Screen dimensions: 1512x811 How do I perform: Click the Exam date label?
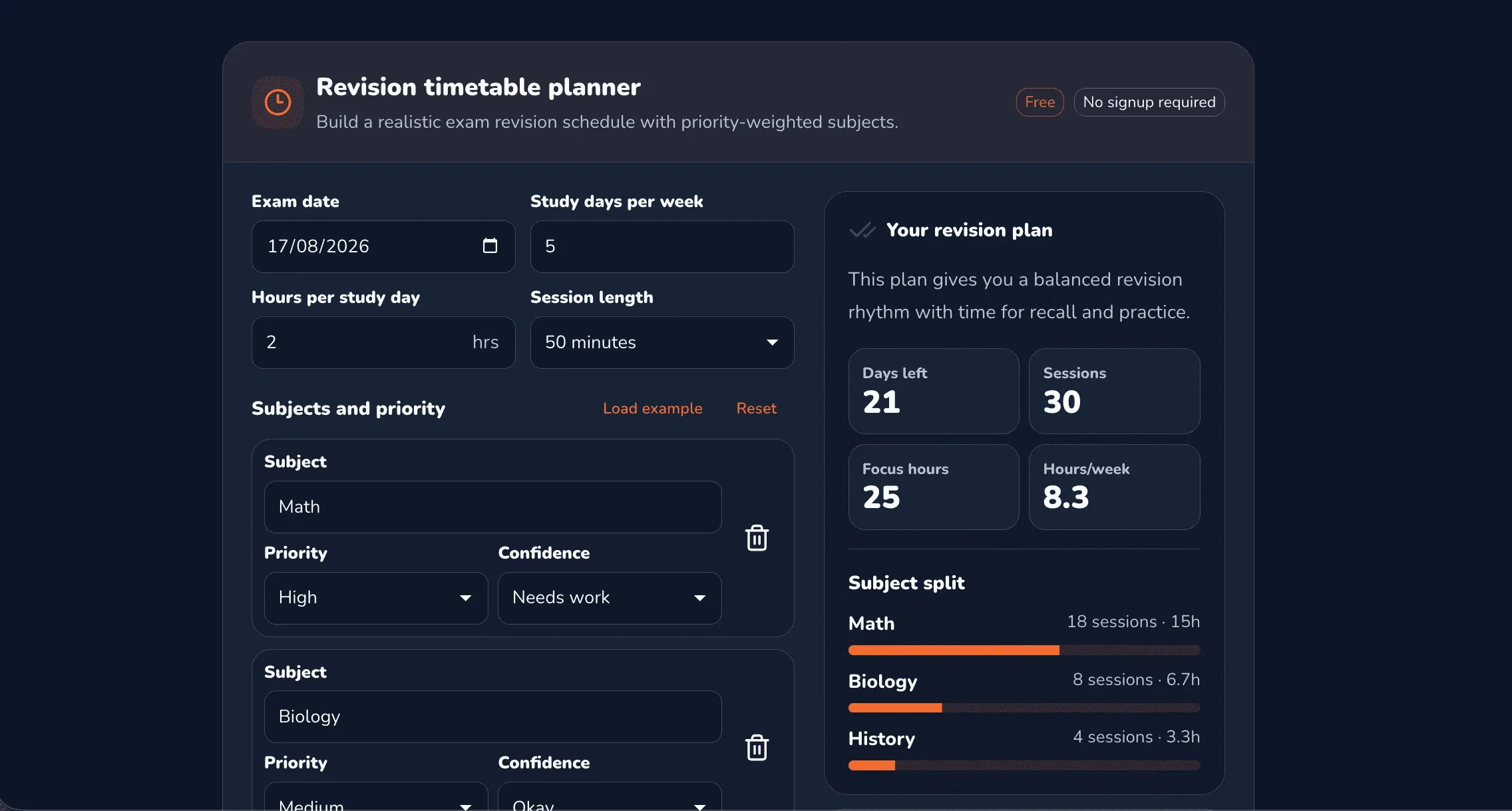(295, 201)
